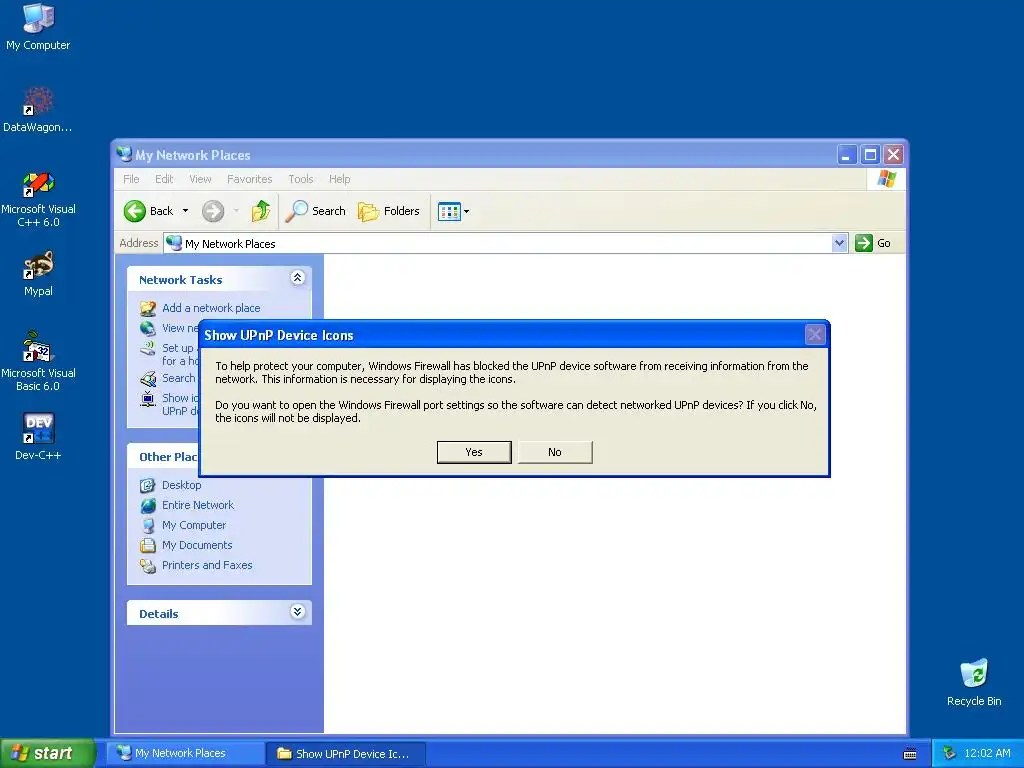Click the Entire Network globe icon

coord(148,505)
